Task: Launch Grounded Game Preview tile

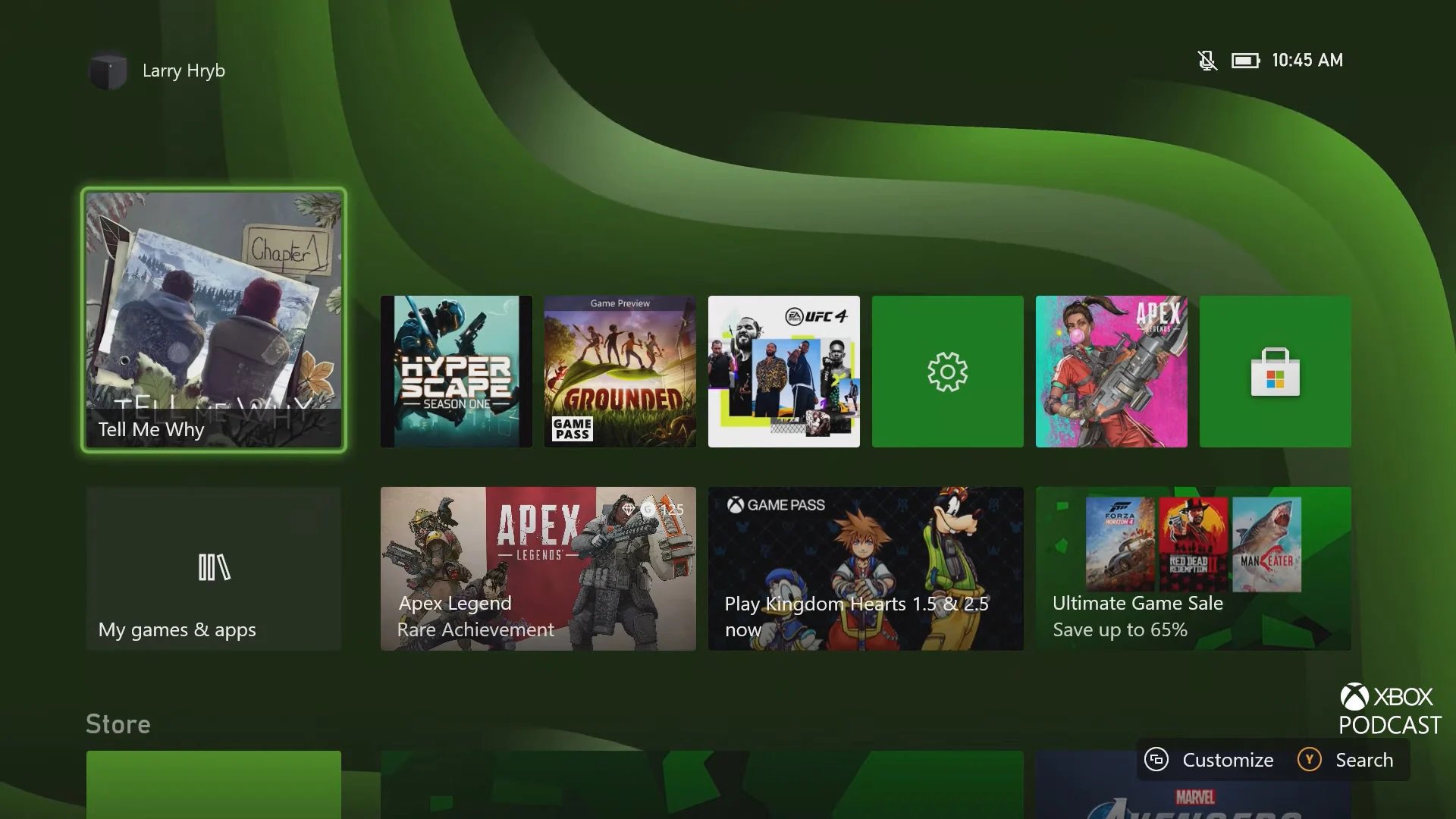Action: 620,372
